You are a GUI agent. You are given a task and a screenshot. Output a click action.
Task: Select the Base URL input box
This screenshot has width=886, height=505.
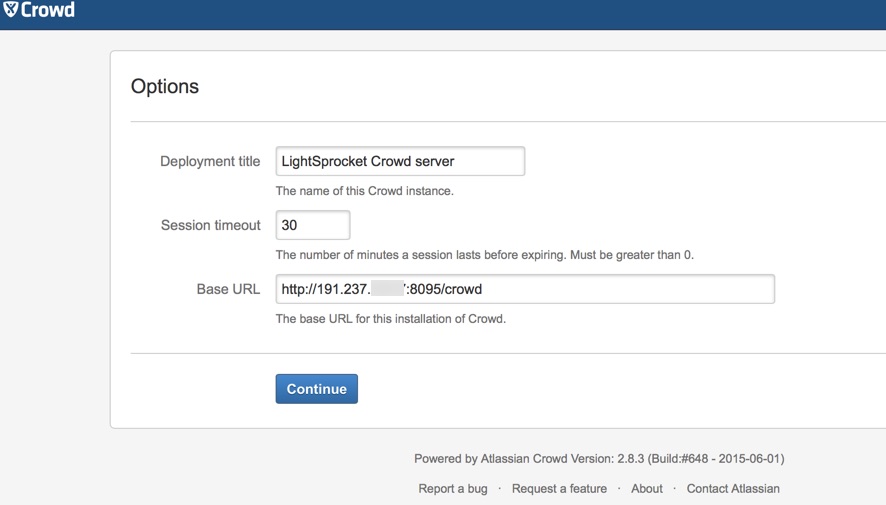click(x=525, y=289)
